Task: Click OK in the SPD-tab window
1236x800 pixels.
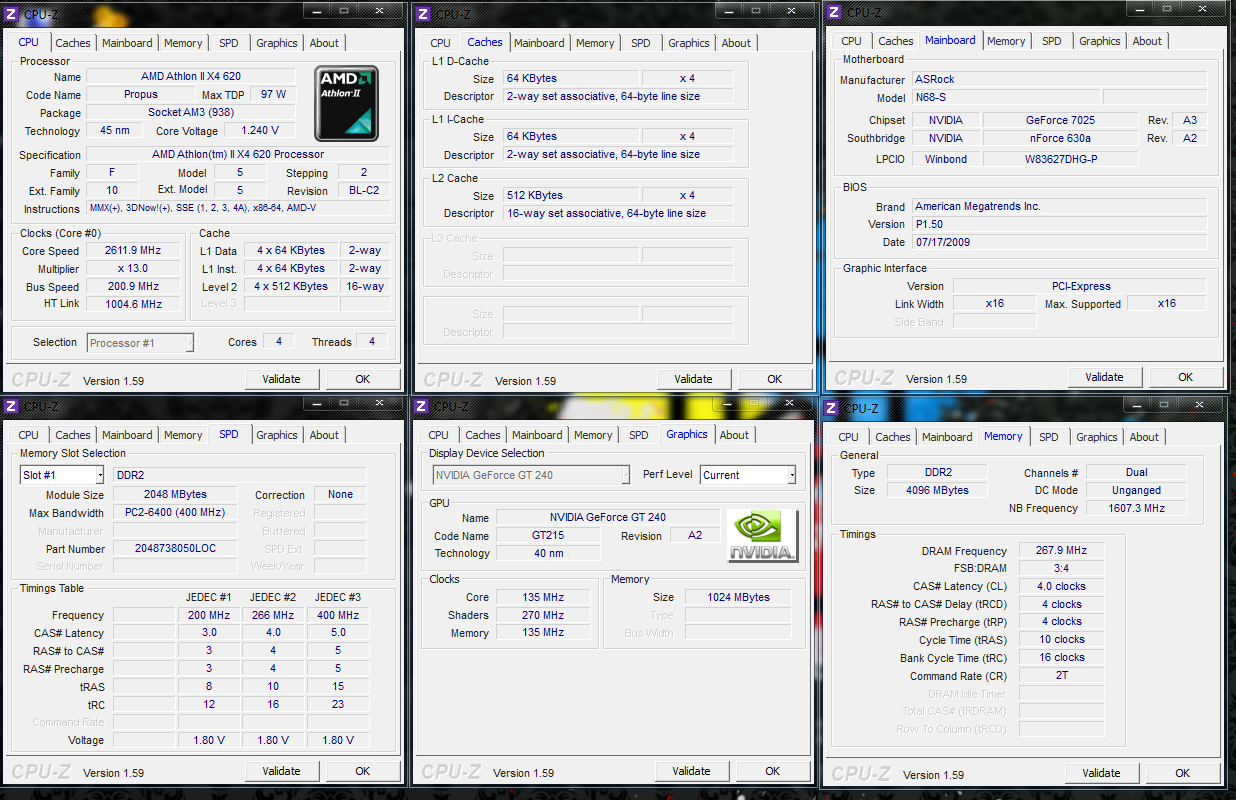Action: point(362,771)
